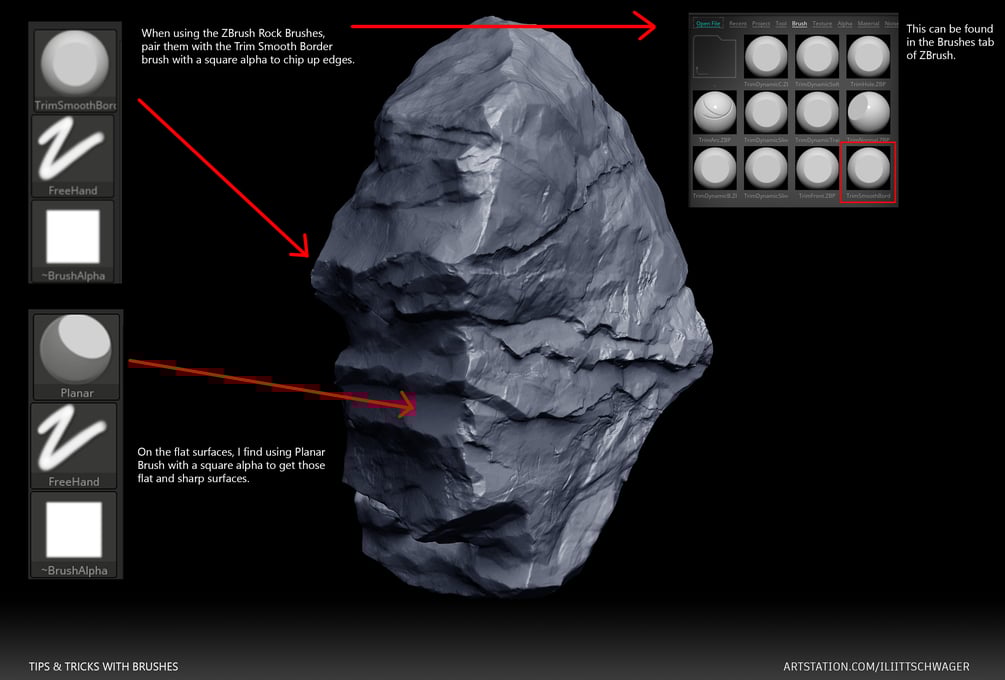Select the Planar brush icon
This screenshot has height=680, width=1005.
coord(76,356)
